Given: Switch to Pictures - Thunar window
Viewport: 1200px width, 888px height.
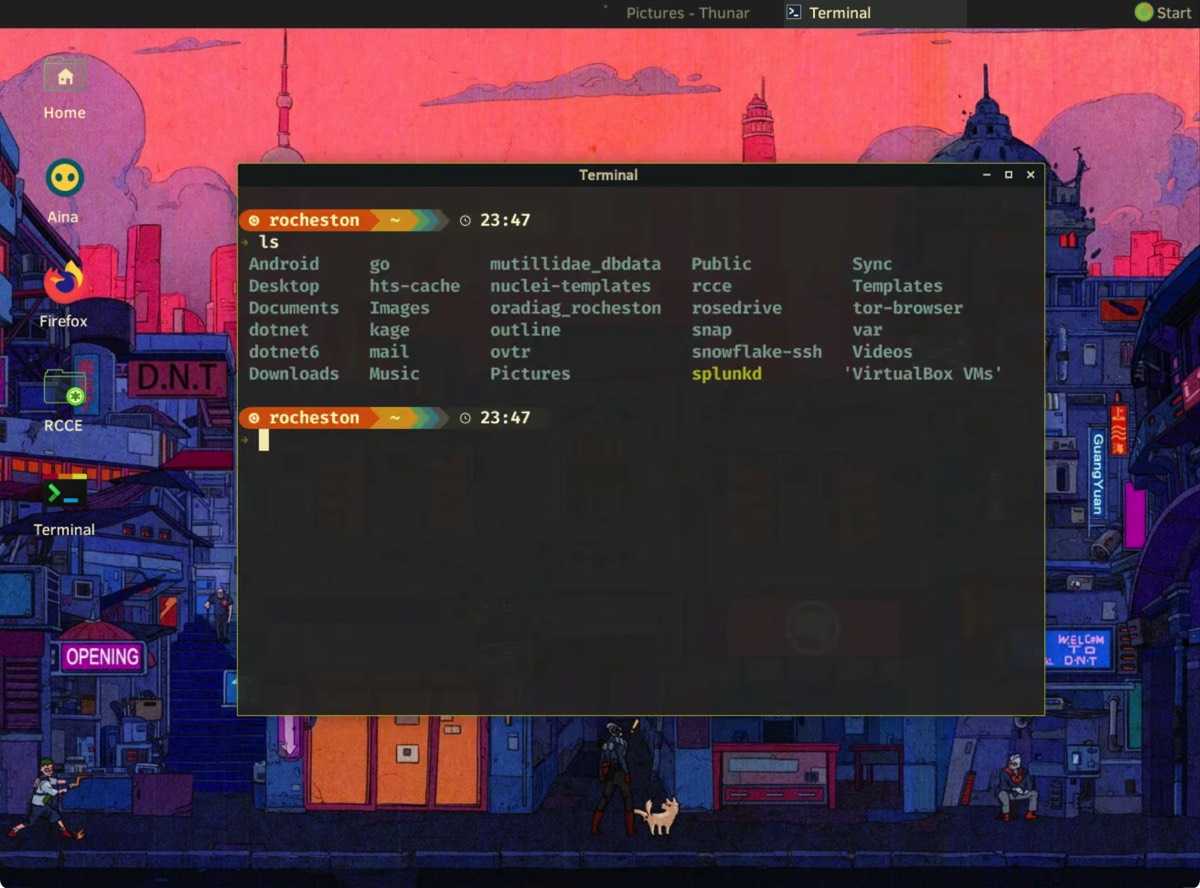Looking at the screenshot, I should point(687,13).
